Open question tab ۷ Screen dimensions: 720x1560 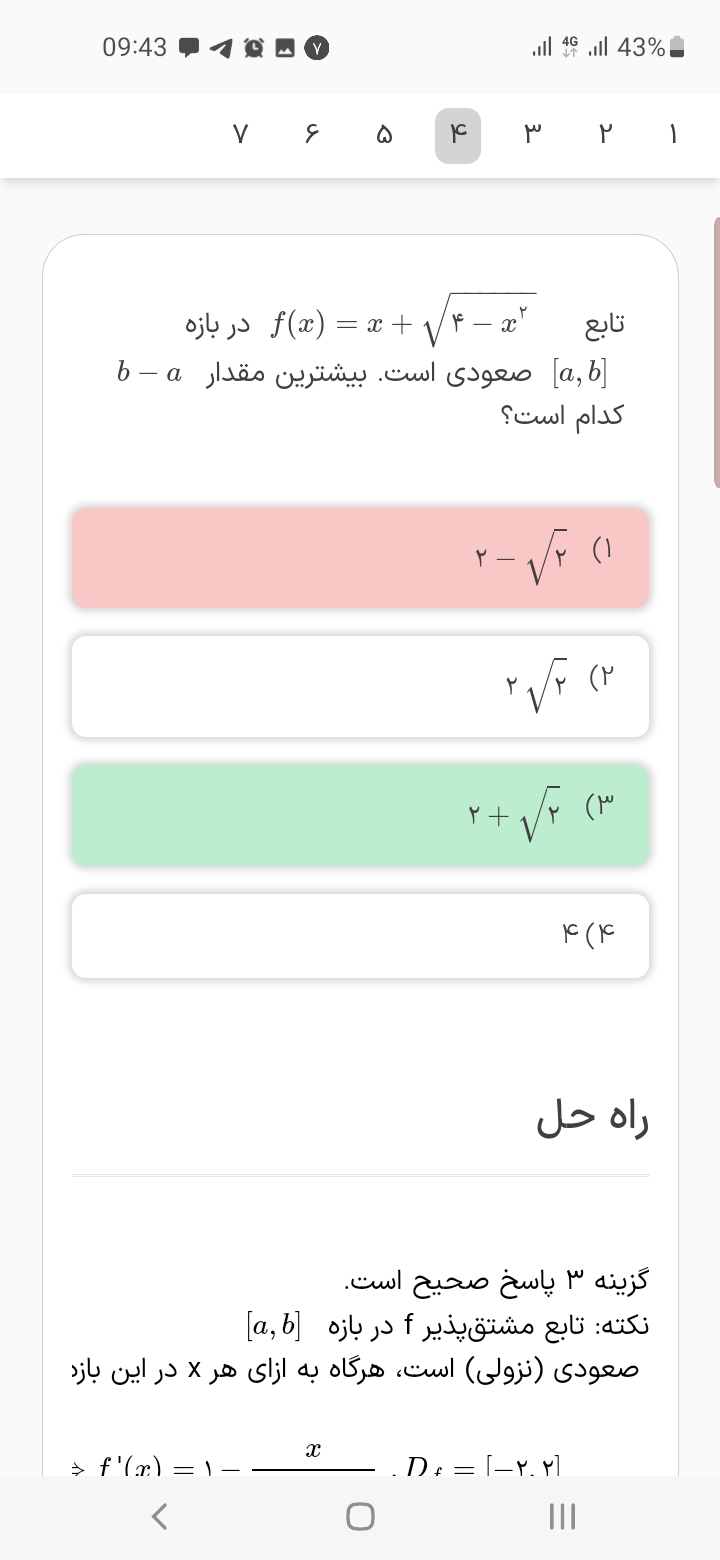coord(239,136)
